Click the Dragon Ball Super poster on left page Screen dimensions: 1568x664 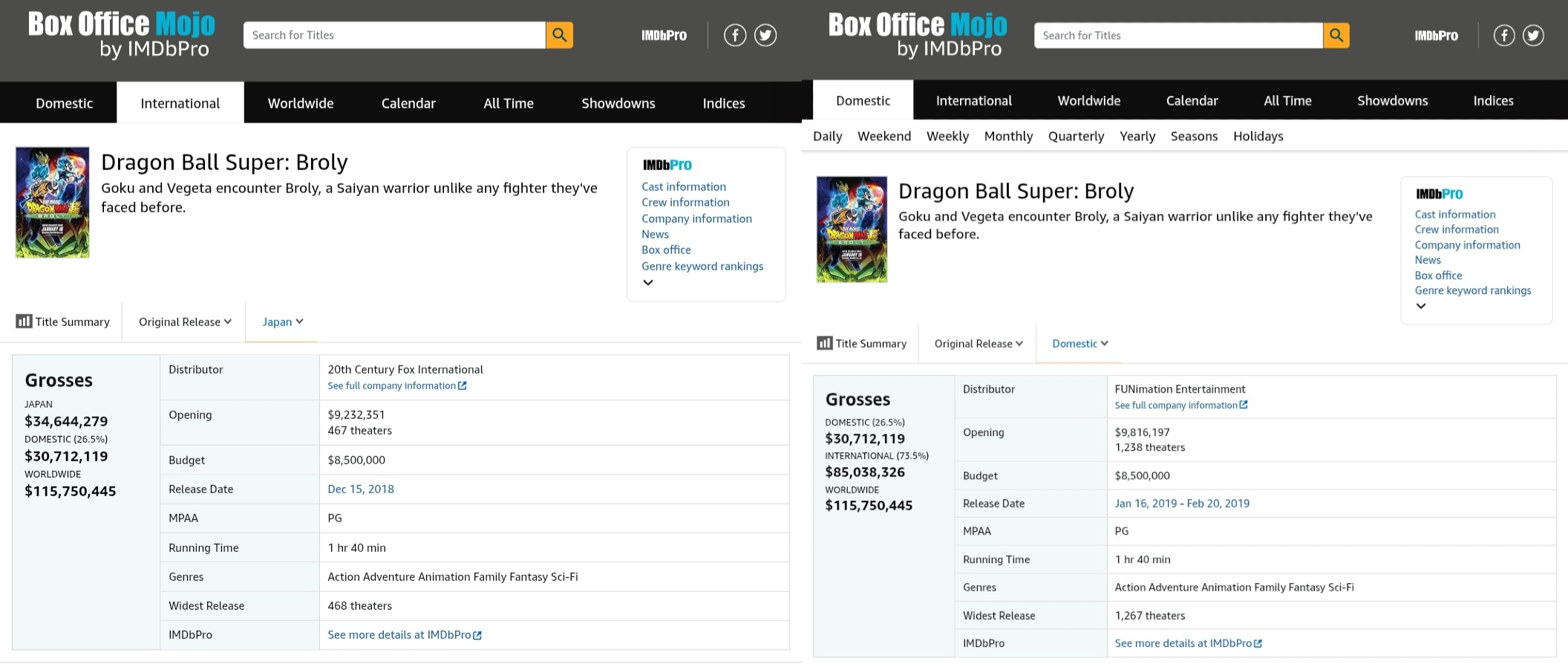(x=53, y=203)
